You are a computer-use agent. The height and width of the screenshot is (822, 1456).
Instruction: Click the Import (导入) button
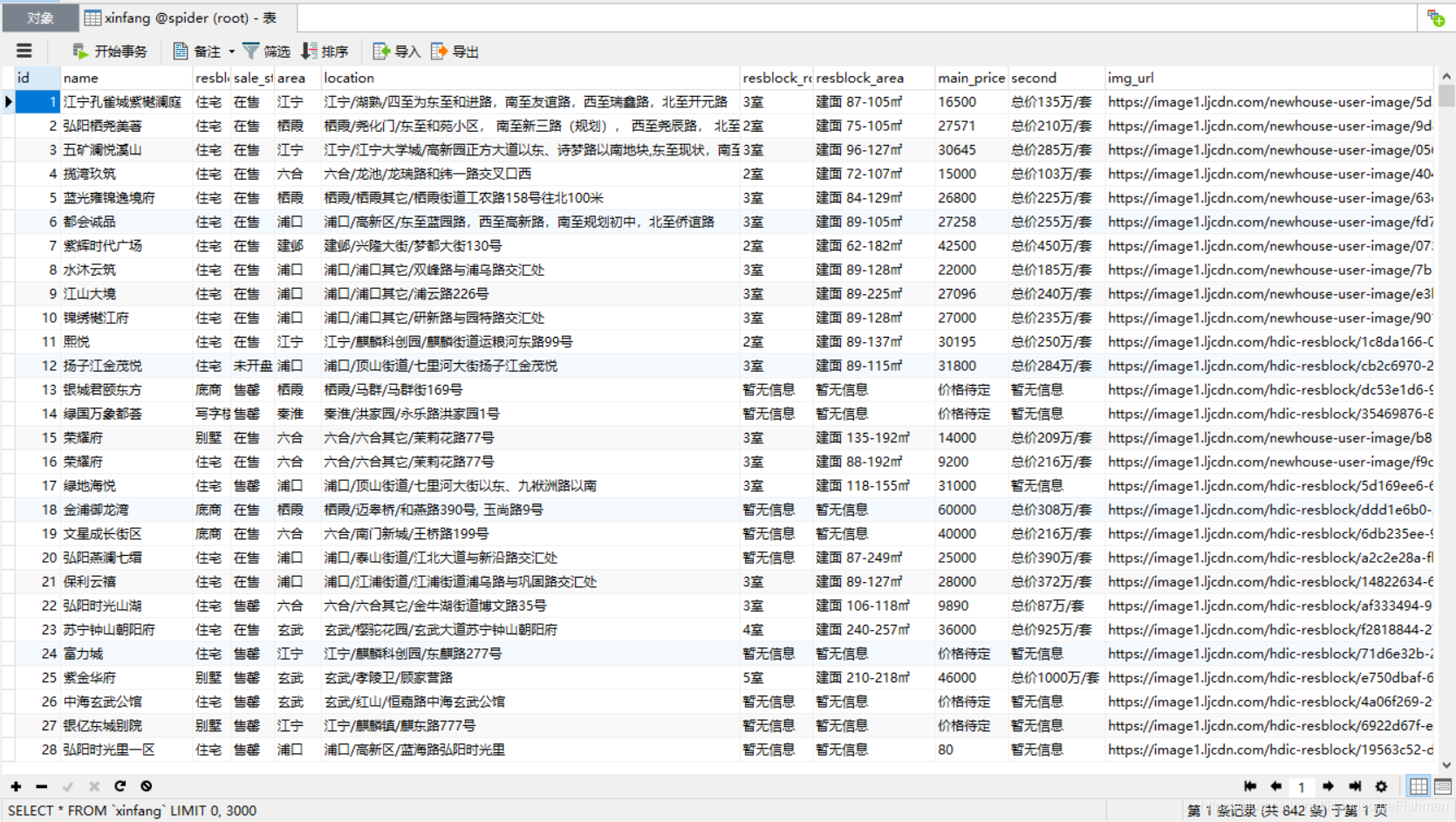(397, 51)
